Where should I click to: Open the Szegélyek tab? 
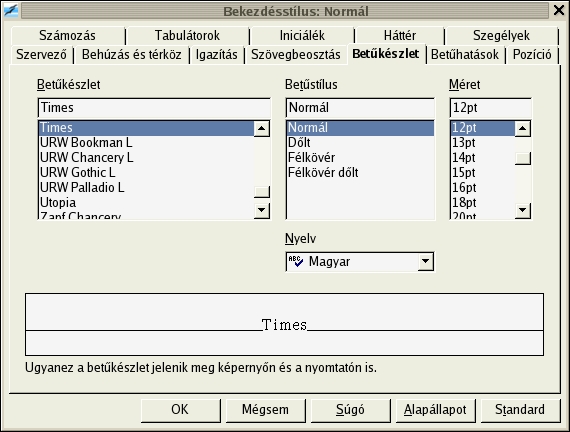tap(501, 35)
